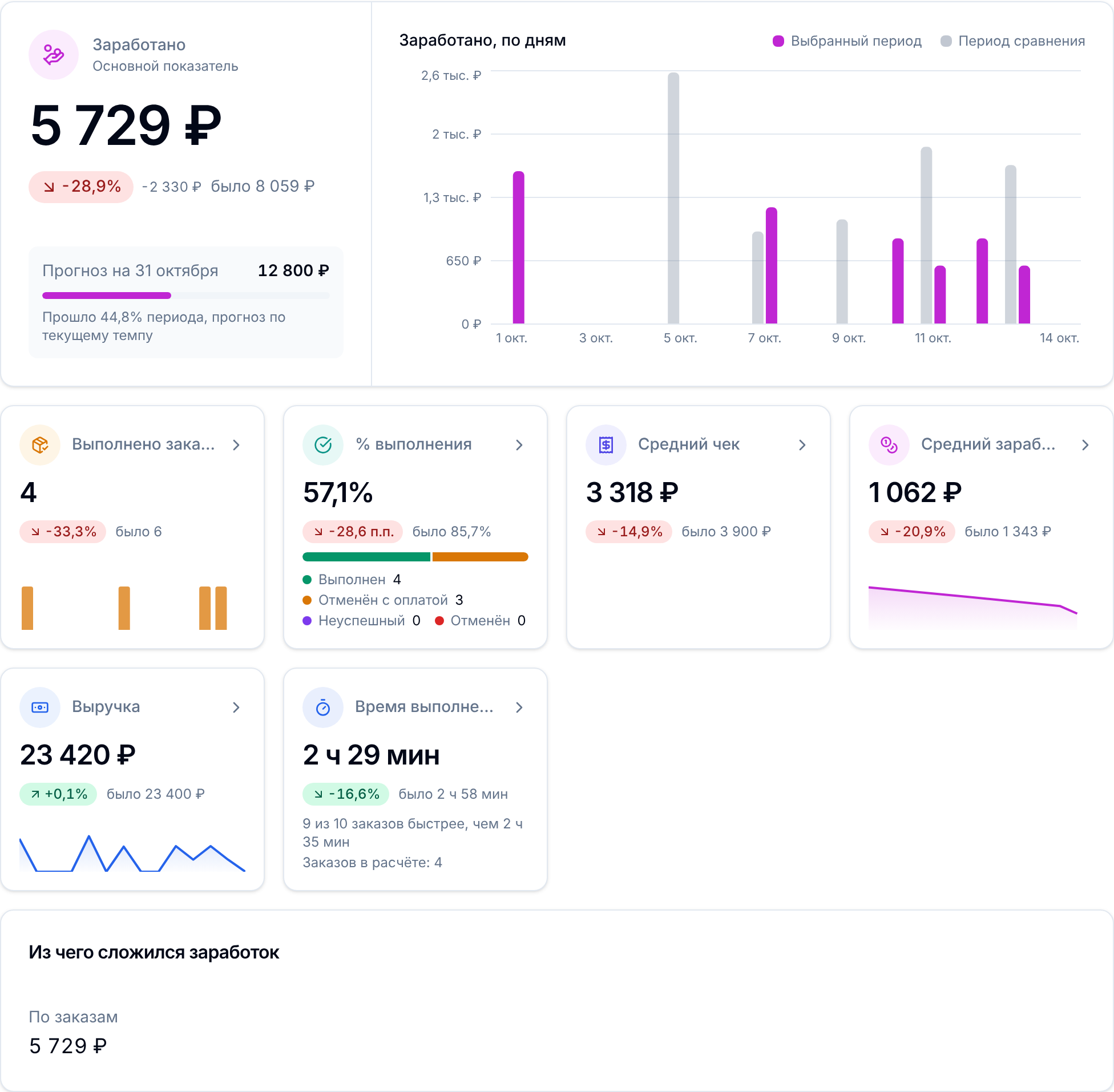Click the -16,6% completion time badge
The image size is (1114, 1092).
coord(345,794)
